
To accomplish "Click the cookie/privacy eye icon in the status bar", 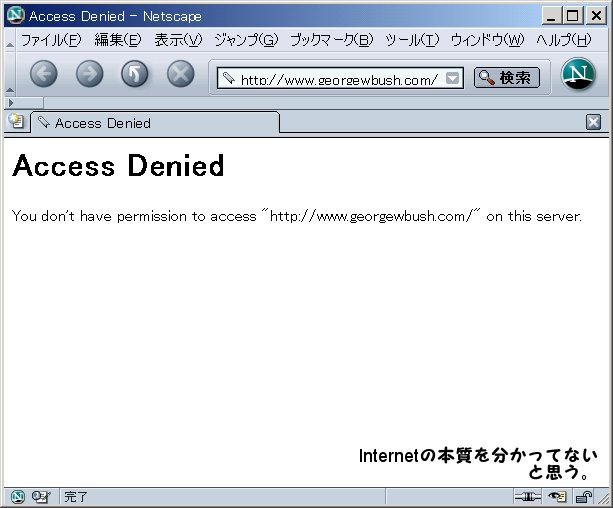I will [557, 497].
